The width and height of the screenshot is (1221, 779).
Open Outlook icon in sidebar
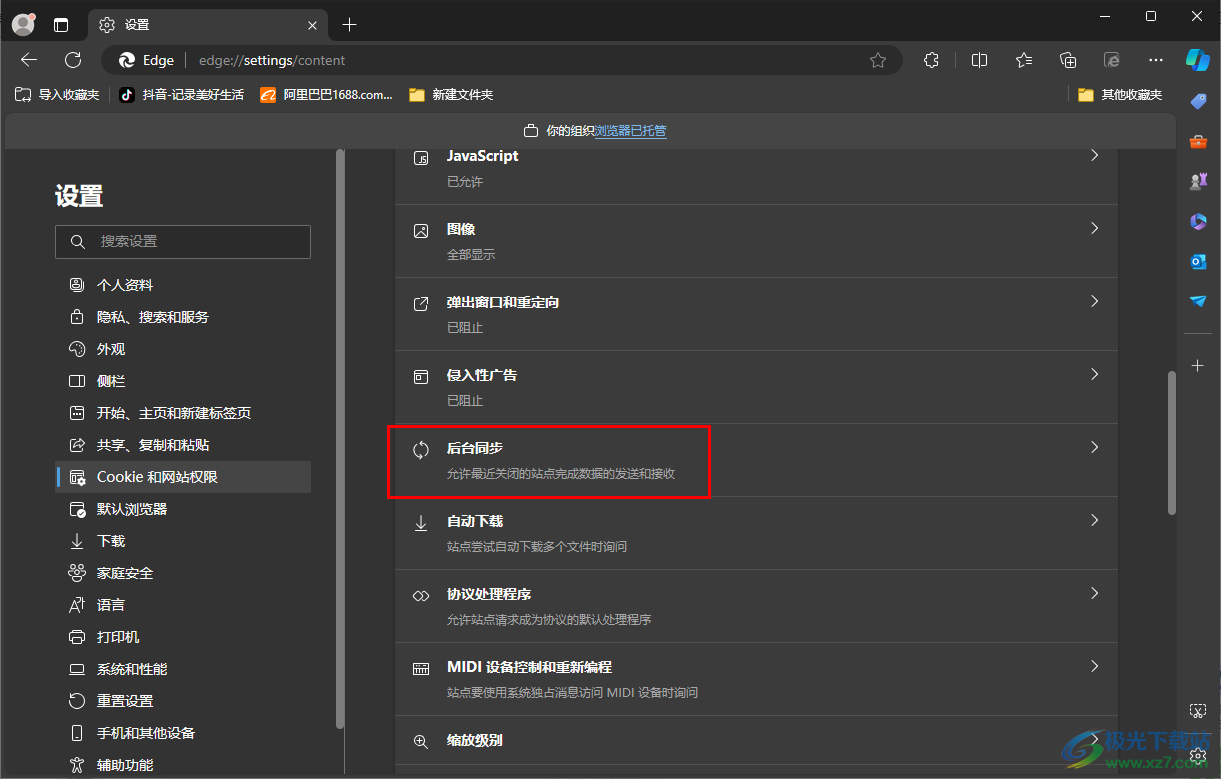click(1198, 261)
